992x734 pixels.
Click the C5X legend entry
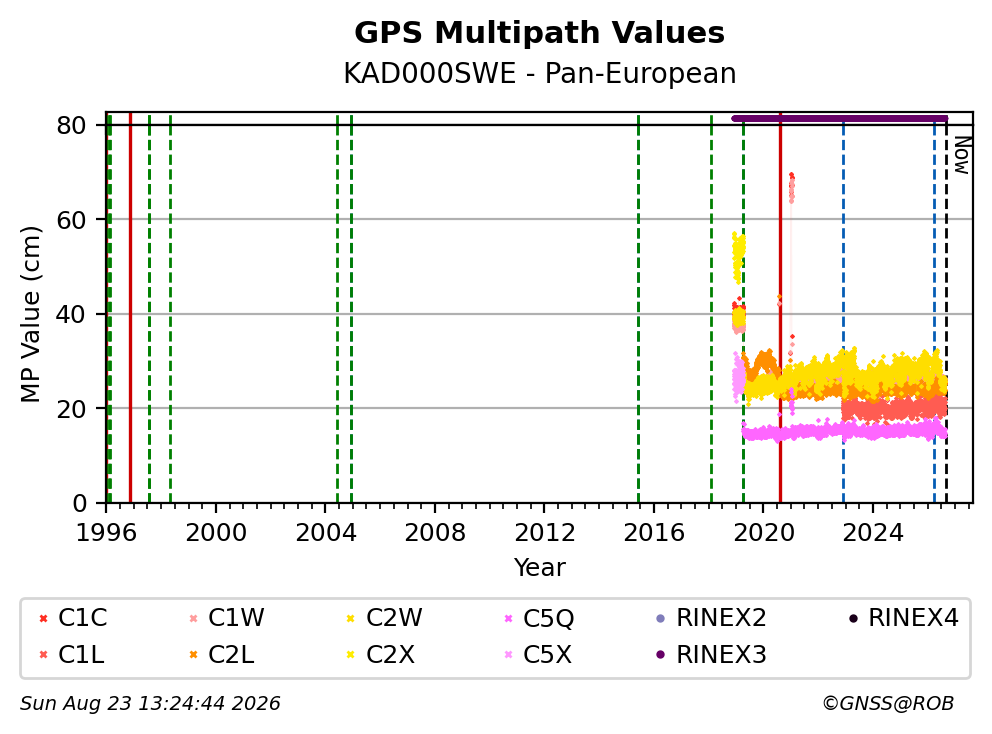pyautogui.click(x=538, y=655)
